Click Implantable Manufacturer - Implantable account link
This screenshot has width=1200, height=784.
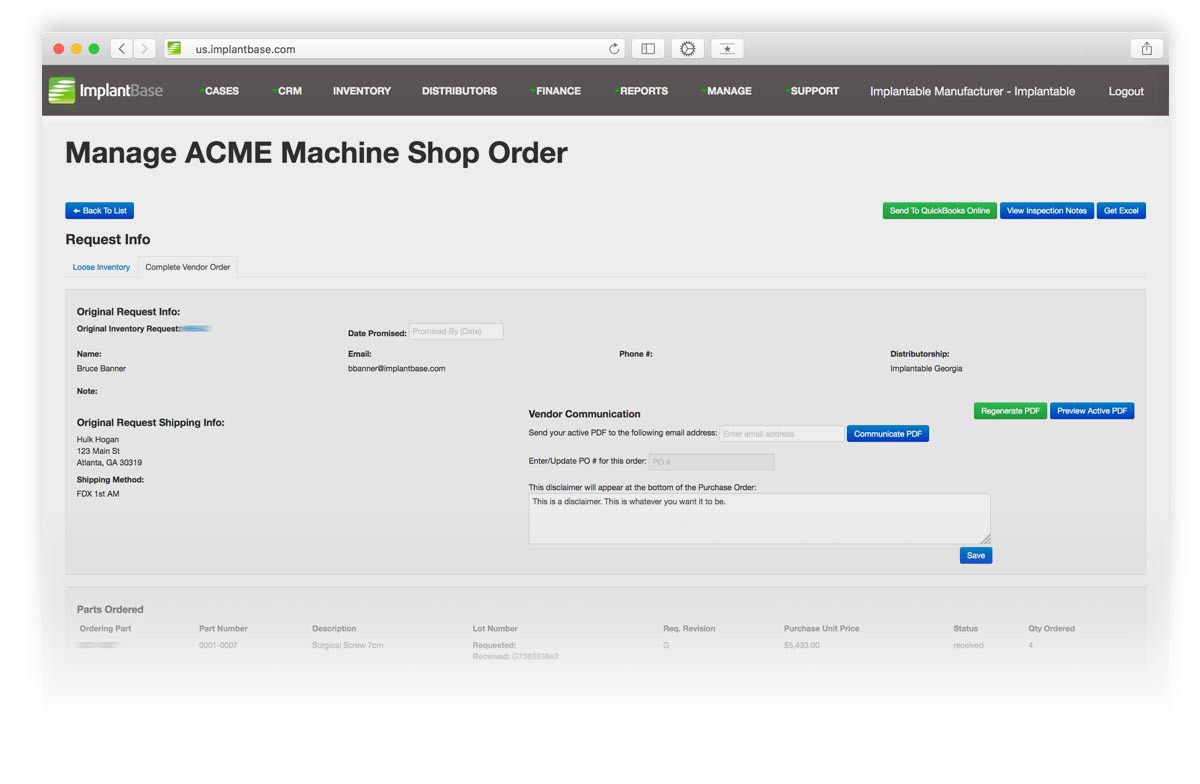[972, 91]
